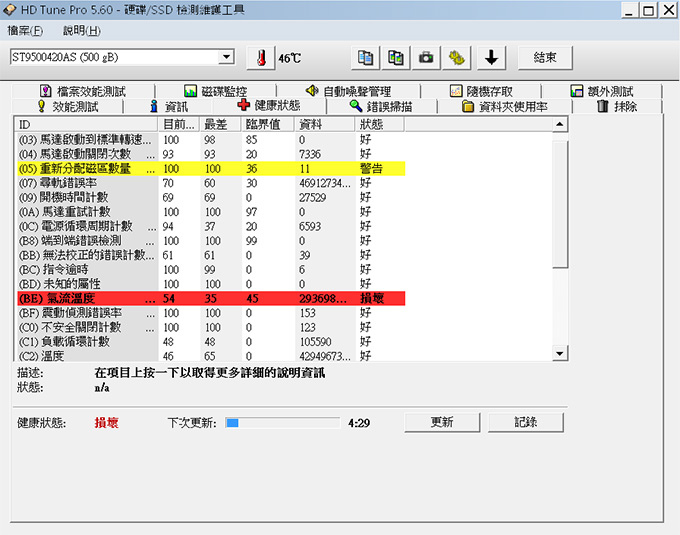Minimize the HD Tune Pro window
The width and height of the screenshot is (680, 535).
[x=629, y=10]
